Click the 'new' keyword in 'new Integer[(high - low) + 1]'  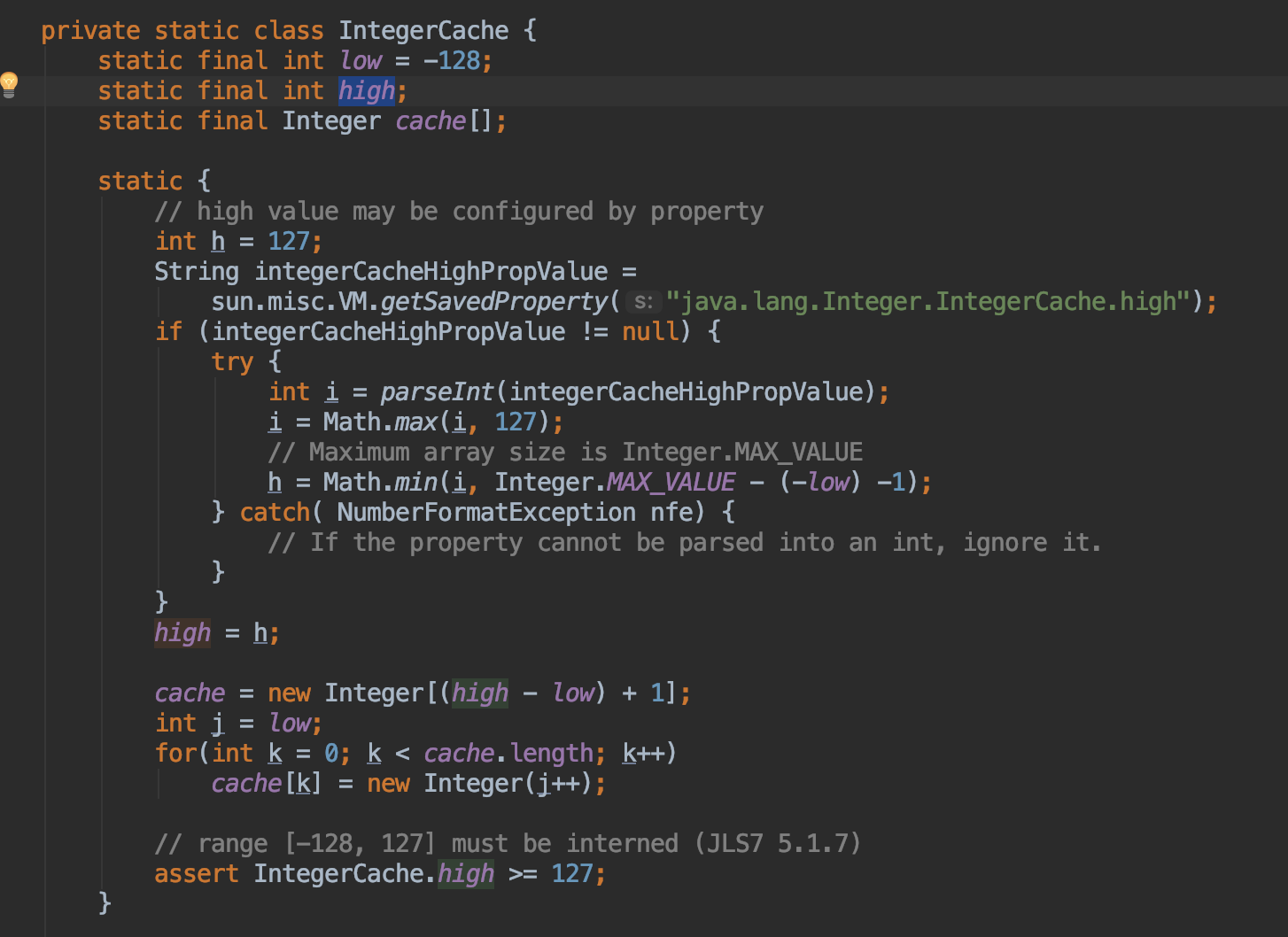(289, 693)
